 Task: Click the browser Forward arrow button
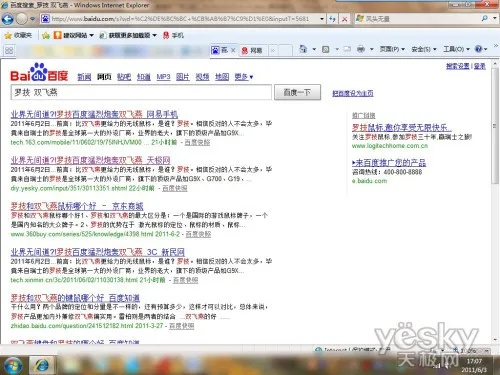22,19
